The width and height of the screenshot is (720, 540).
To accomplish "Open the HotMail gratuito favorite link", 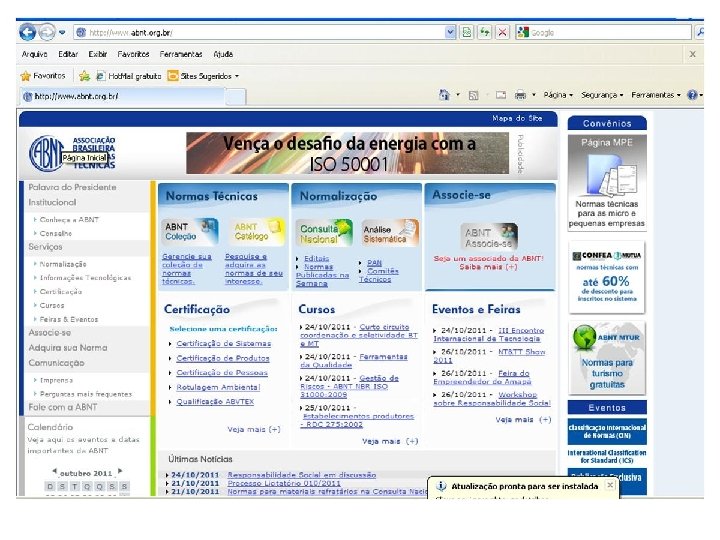I will [129, 76].
